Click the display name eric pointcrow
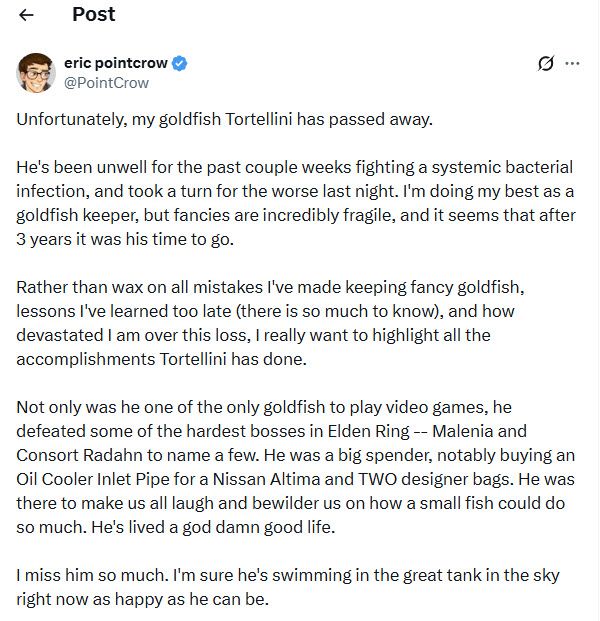 click(x=116, y=63)
